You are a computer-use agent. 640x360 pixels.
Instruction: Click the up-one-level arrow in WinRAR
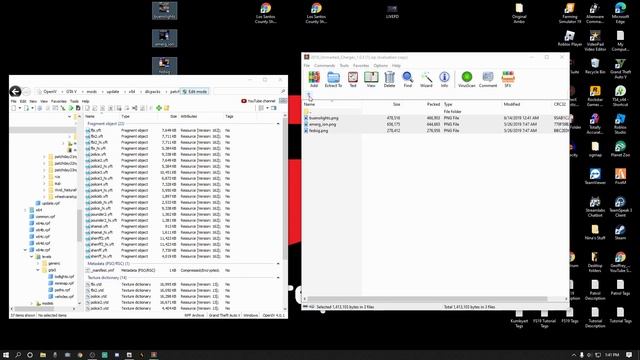point(309,95)
